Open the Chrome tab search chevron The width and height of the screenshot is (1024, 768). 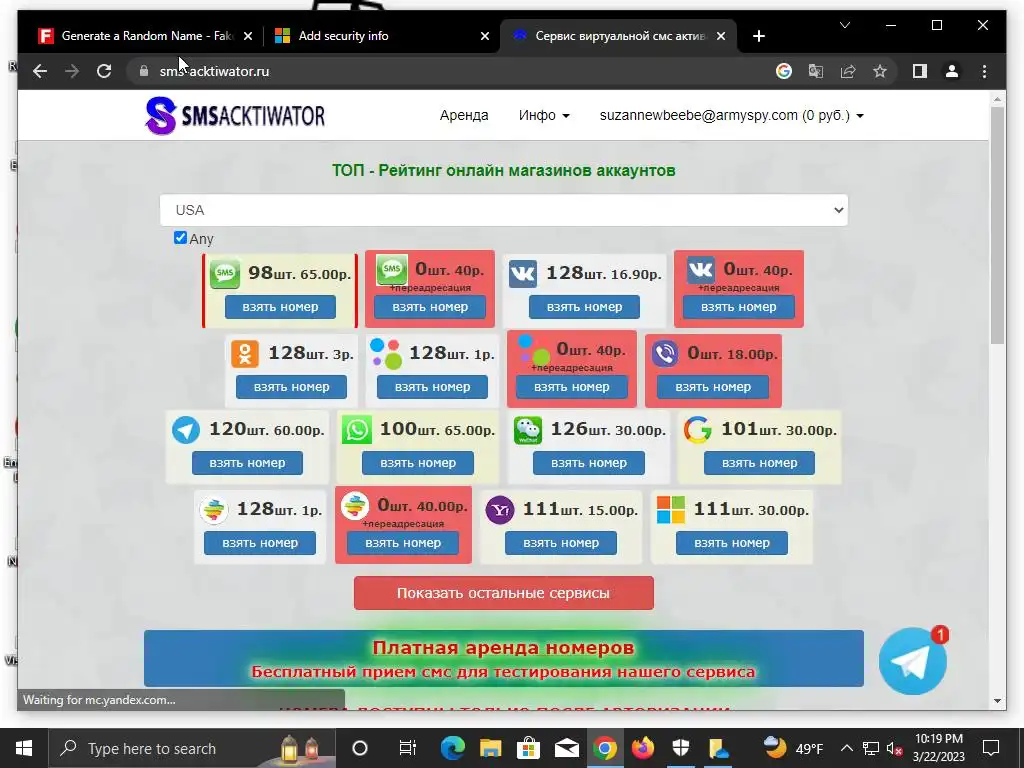coord(844,25)
